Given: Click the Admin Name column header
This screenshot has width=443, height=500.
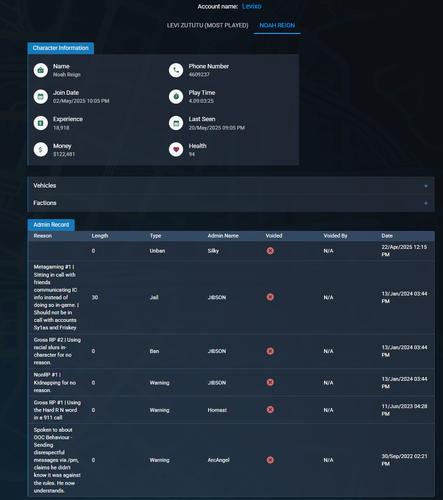Looking at the screenshot, I should coord(223,236).
